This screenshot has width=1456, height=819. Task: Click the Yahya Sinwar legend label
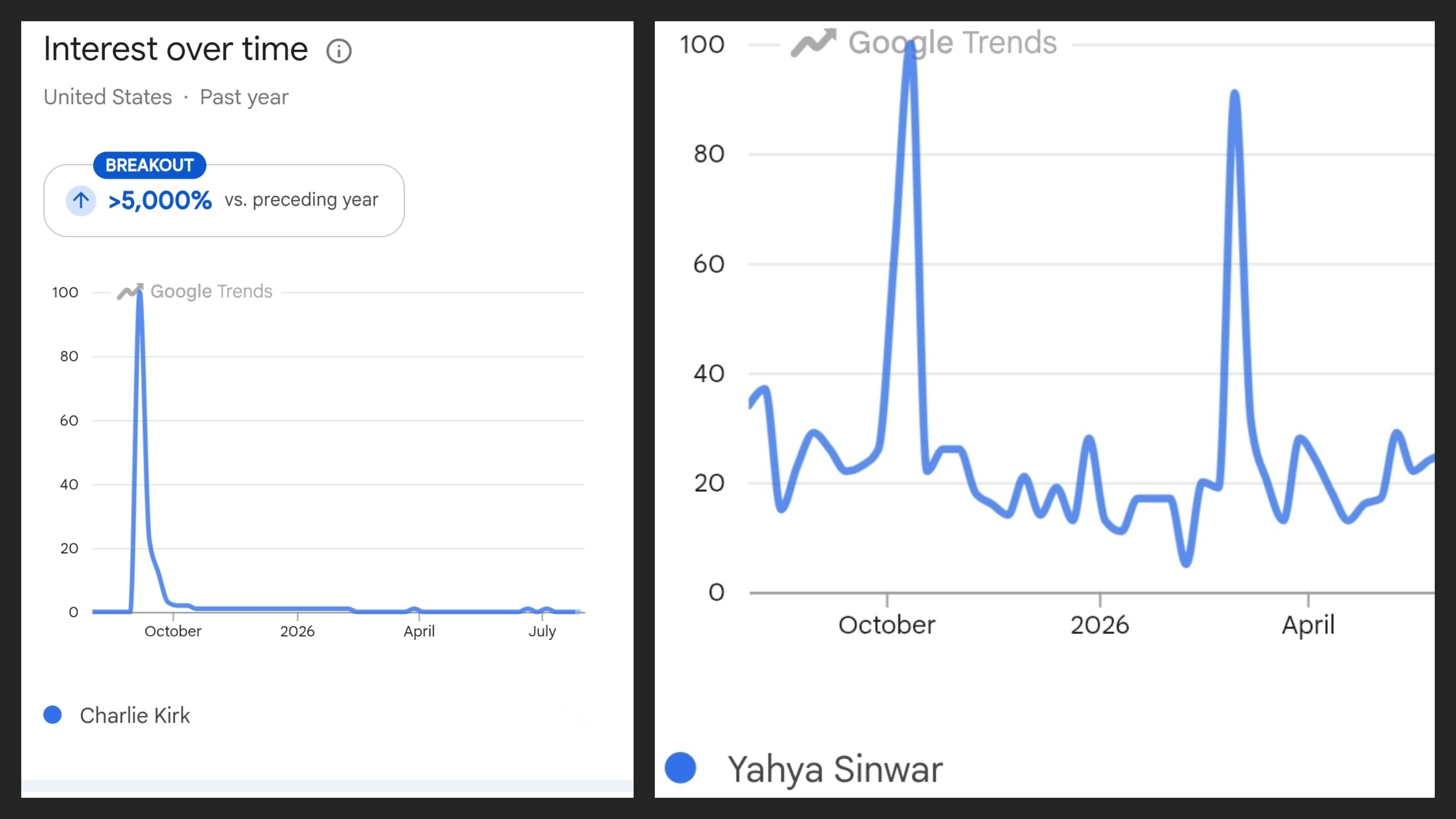coord(835,769)
